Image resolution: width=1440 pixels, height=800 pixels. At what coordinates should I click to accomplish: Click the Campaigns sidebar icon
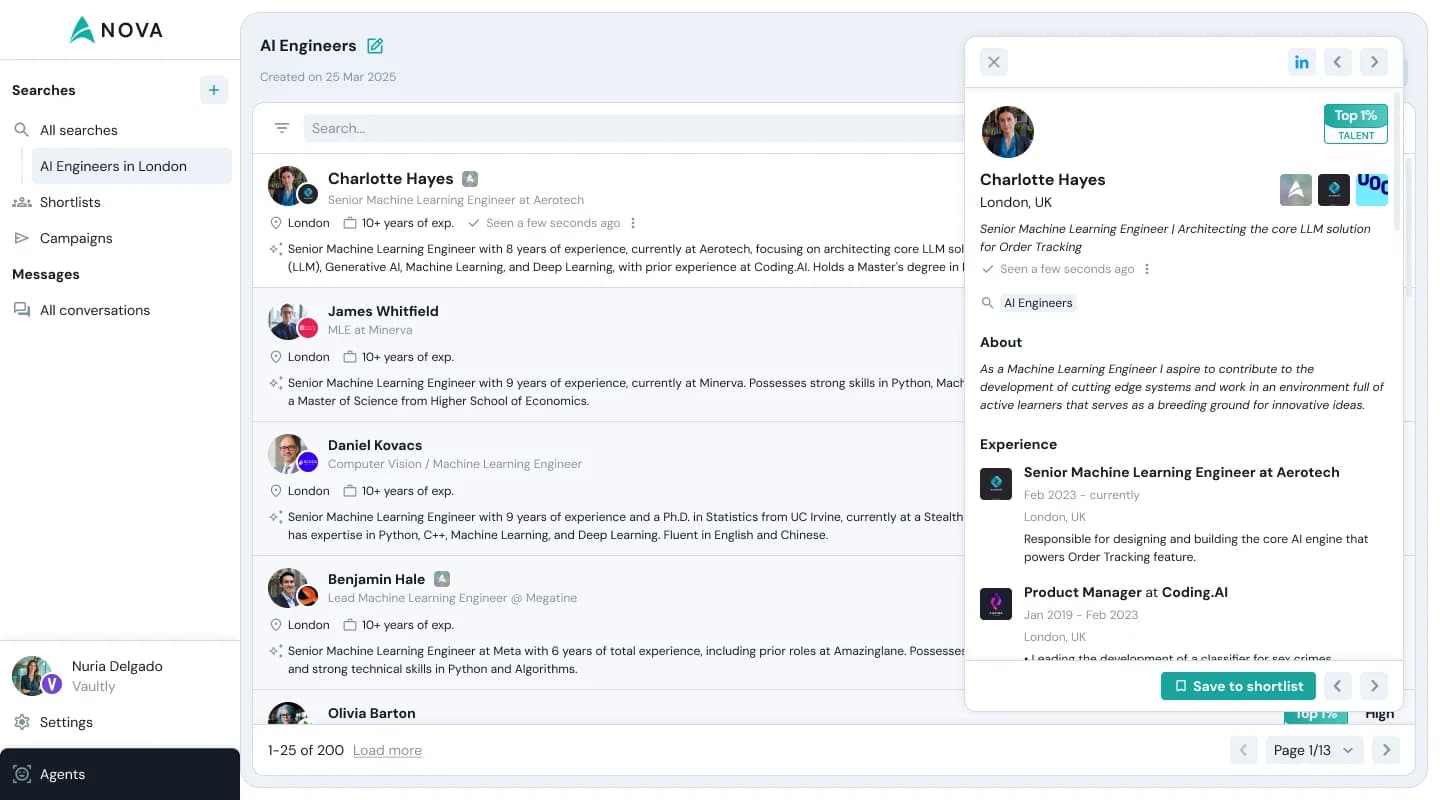[x=22, y=238]
